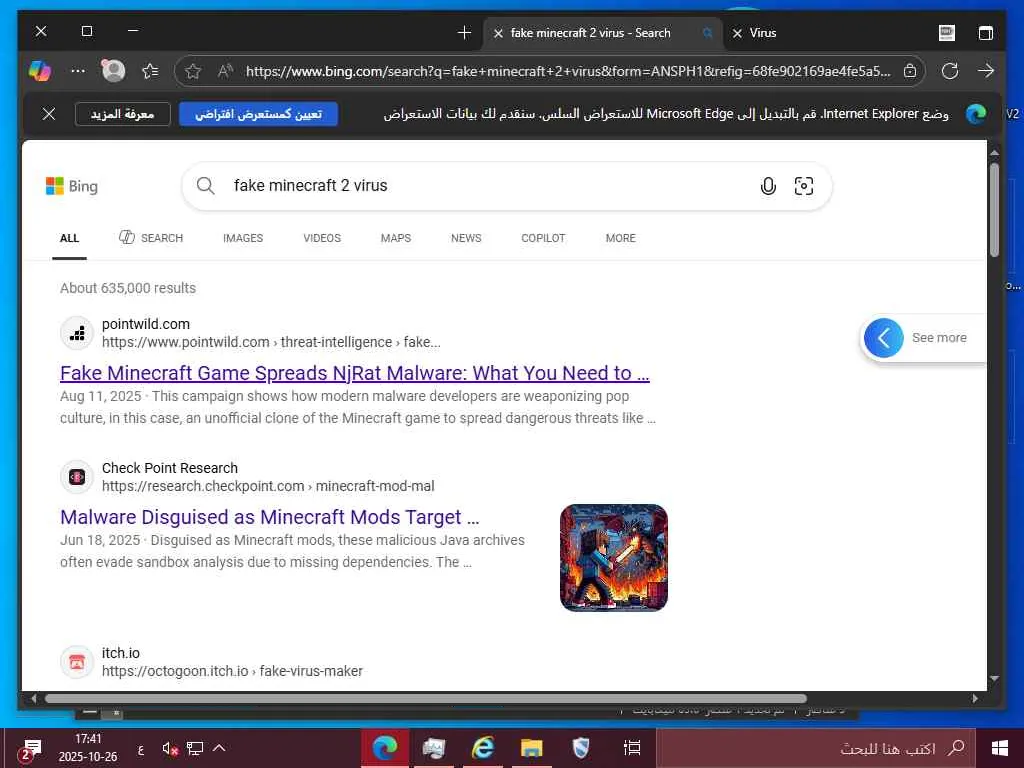Switch to the IMAGES tab
This screenshot has height=768, width=1024.
(243, 238)
